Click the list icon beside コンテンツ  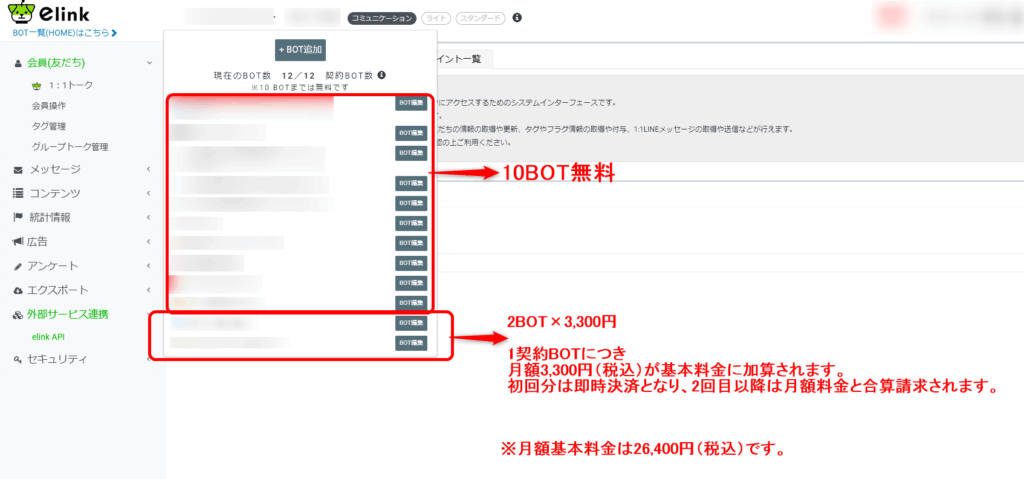(x=18, y=193)
